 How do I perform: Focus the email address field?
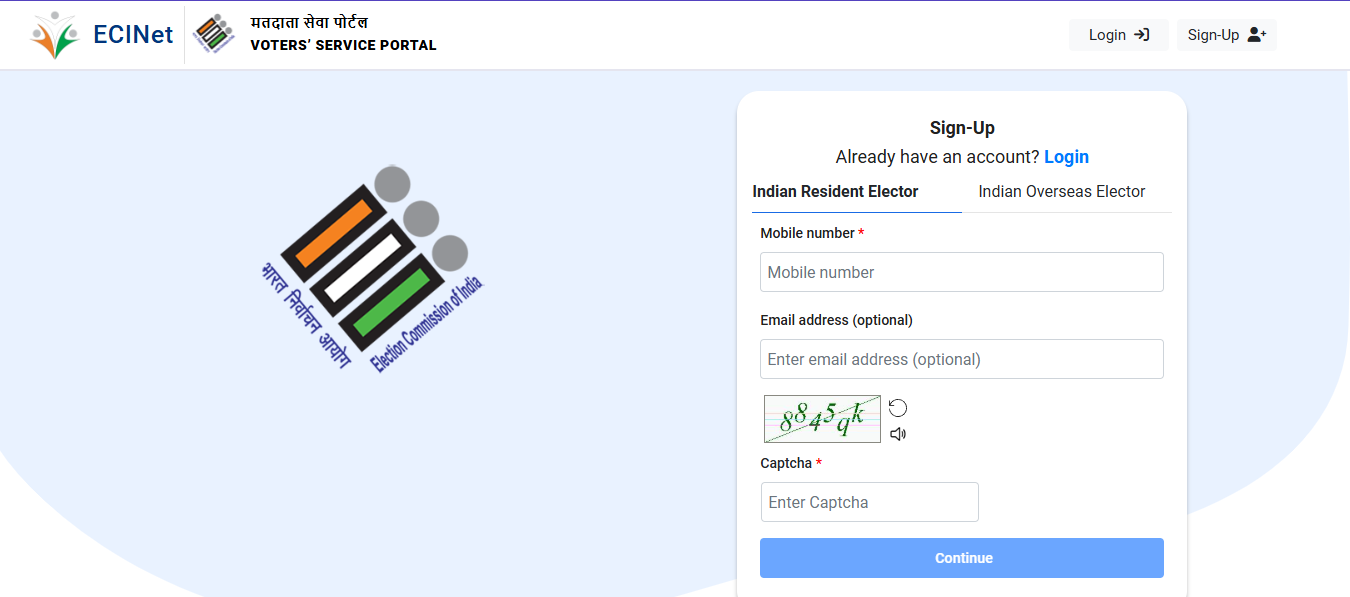[961, 358]
